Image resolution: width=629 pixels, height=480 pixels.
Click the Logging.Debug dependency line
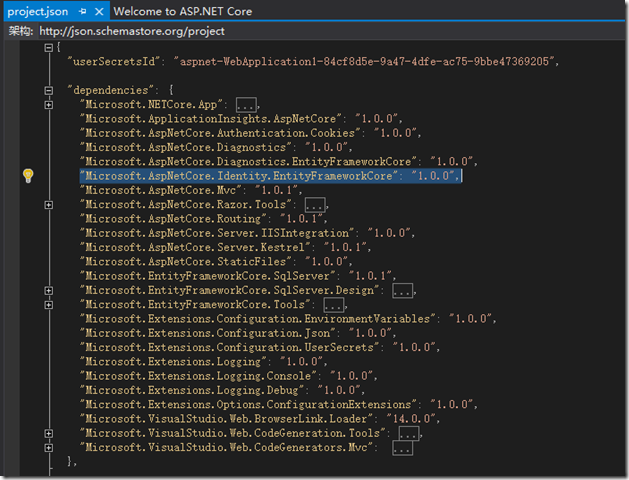click(222, 390)
